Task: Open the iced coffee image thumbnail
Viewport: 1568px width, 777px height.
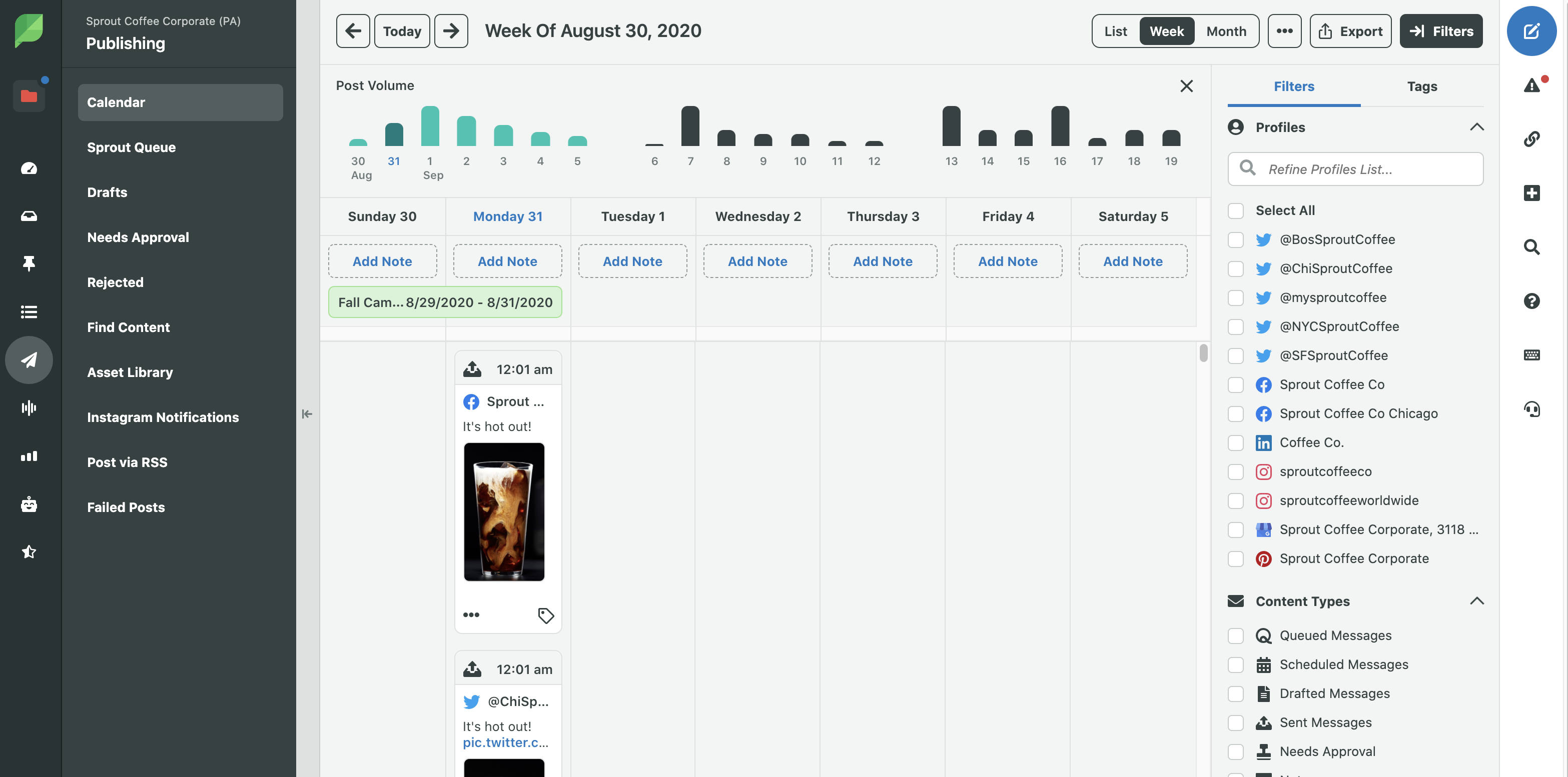Action: (504, 511)
